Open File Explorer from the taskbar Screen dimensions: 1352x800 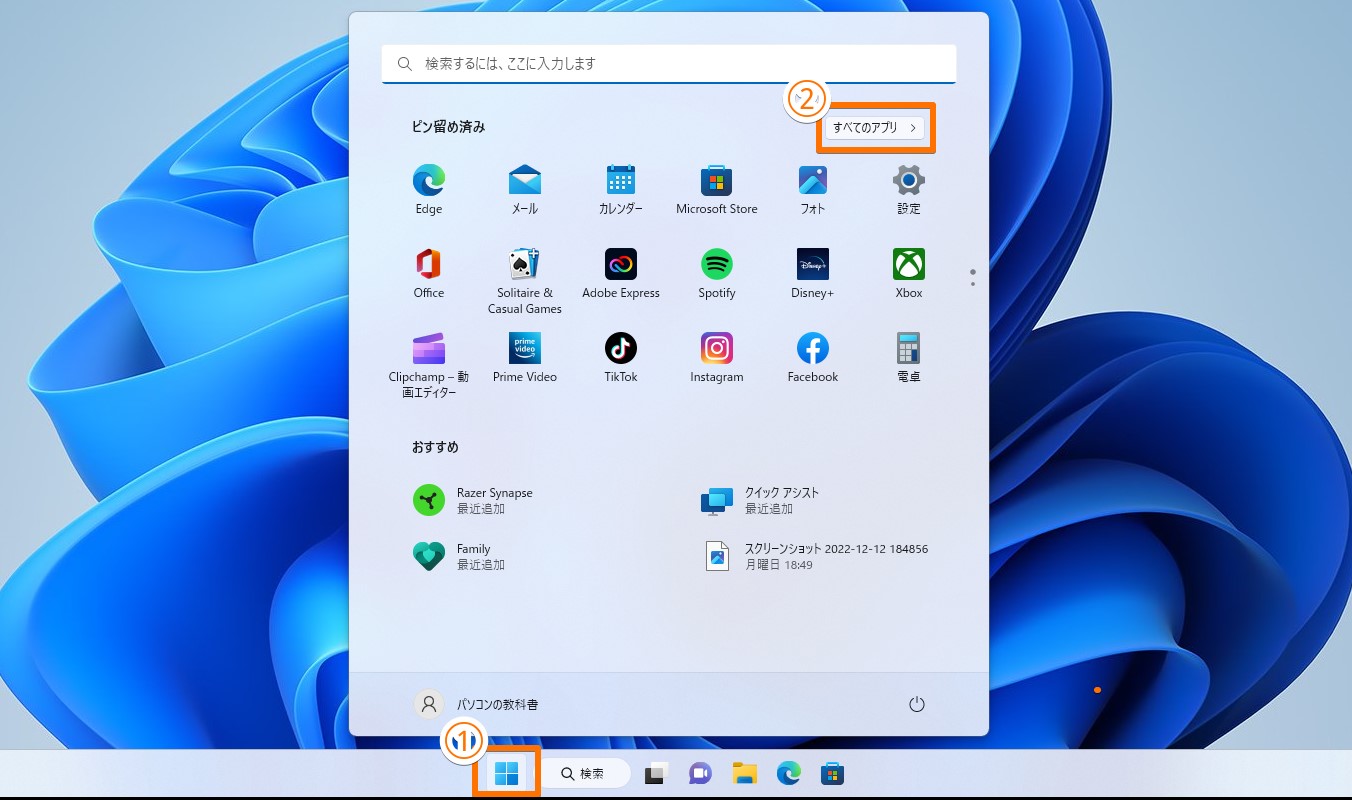click(744, 772)
